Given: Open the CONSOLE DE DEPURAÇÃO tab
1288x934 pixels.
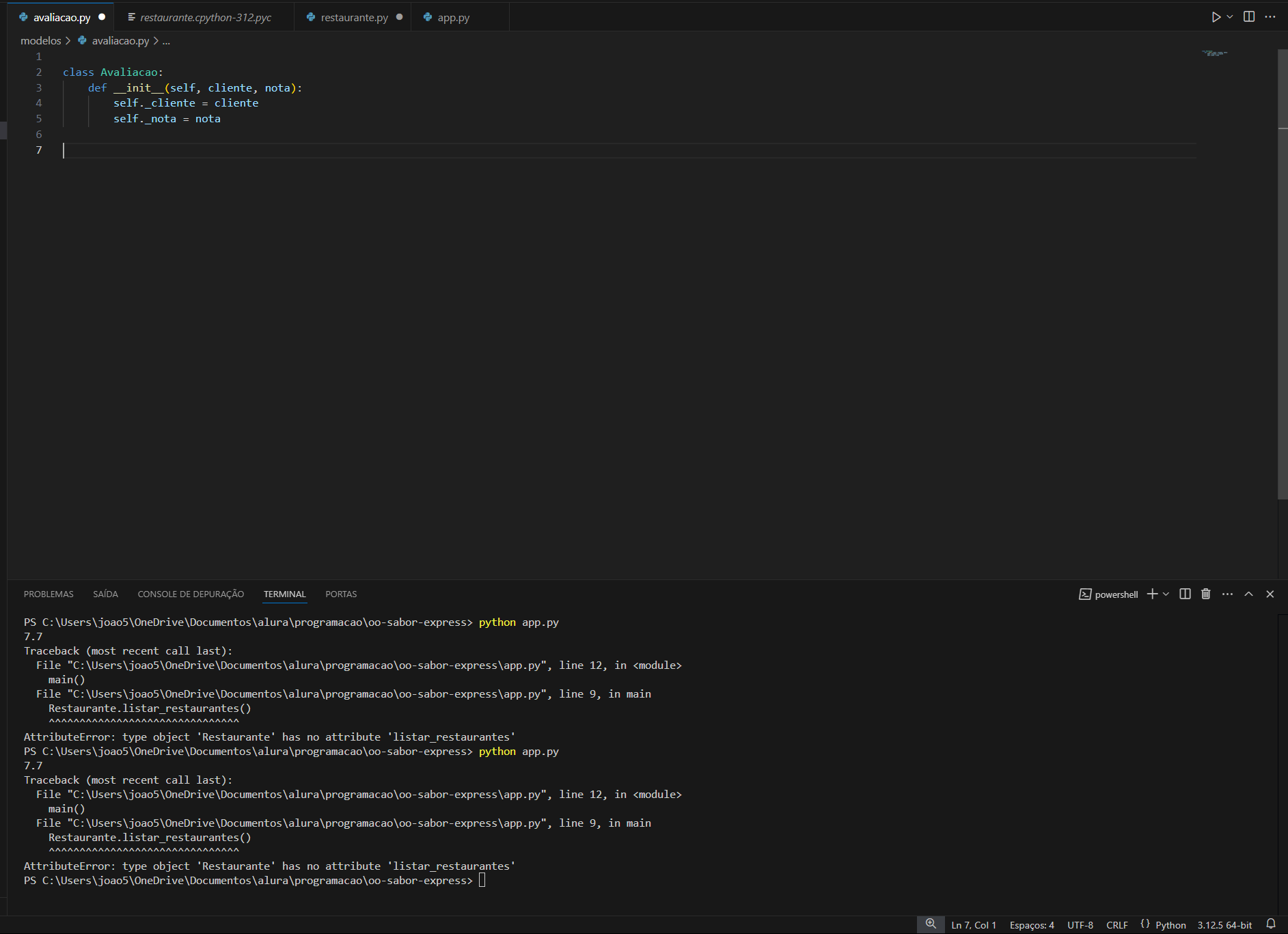Looking at the screenshot, I should pos(191,594).
